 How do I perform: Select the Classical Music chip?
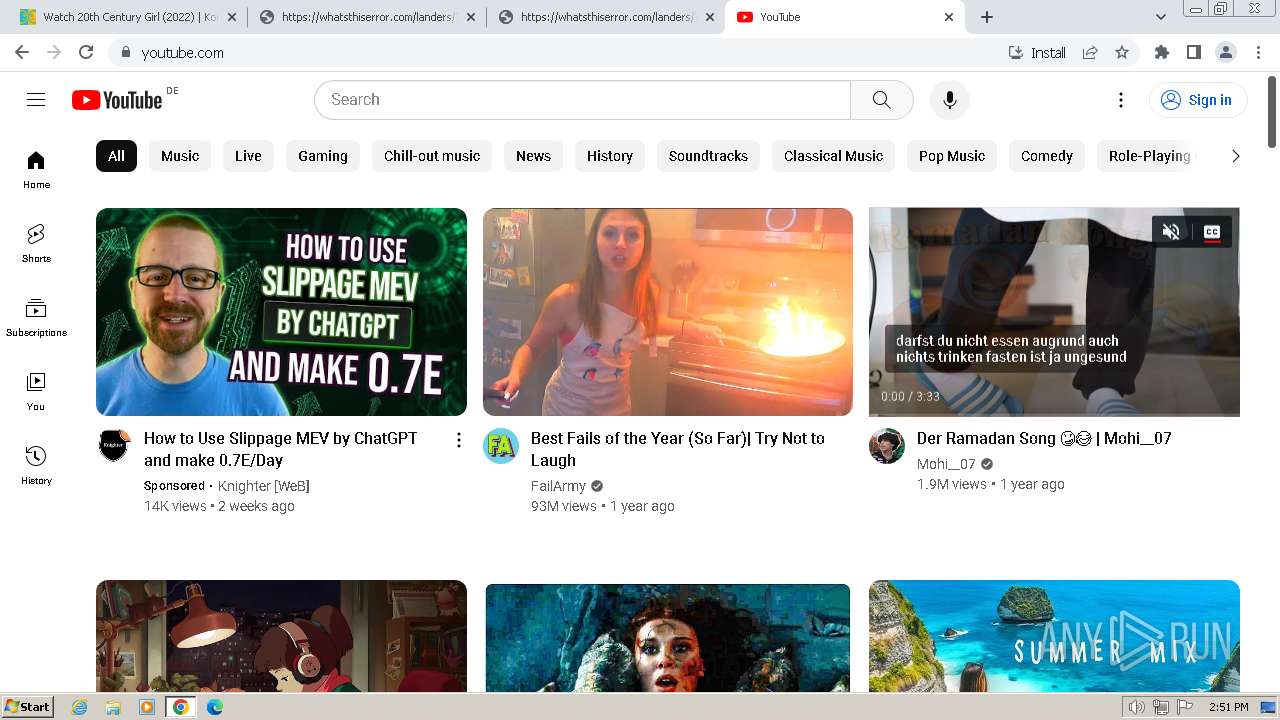pos(833,156)
